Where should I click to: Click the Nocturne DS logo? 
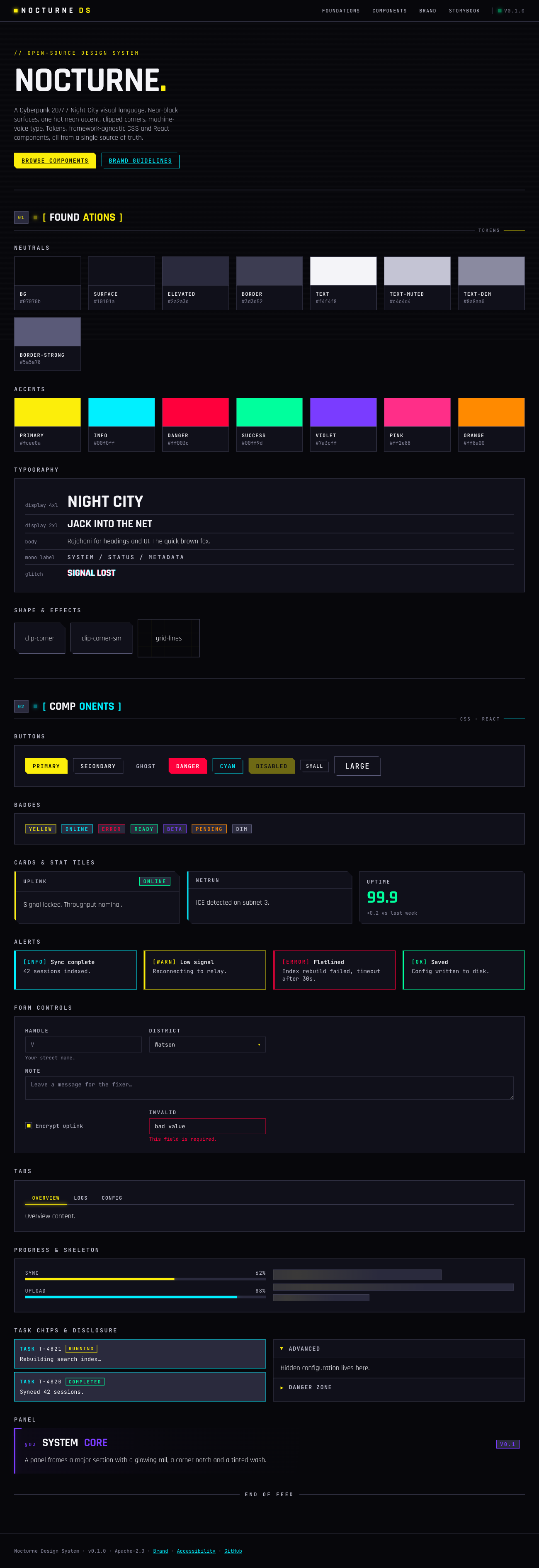(x=52, y=10)
